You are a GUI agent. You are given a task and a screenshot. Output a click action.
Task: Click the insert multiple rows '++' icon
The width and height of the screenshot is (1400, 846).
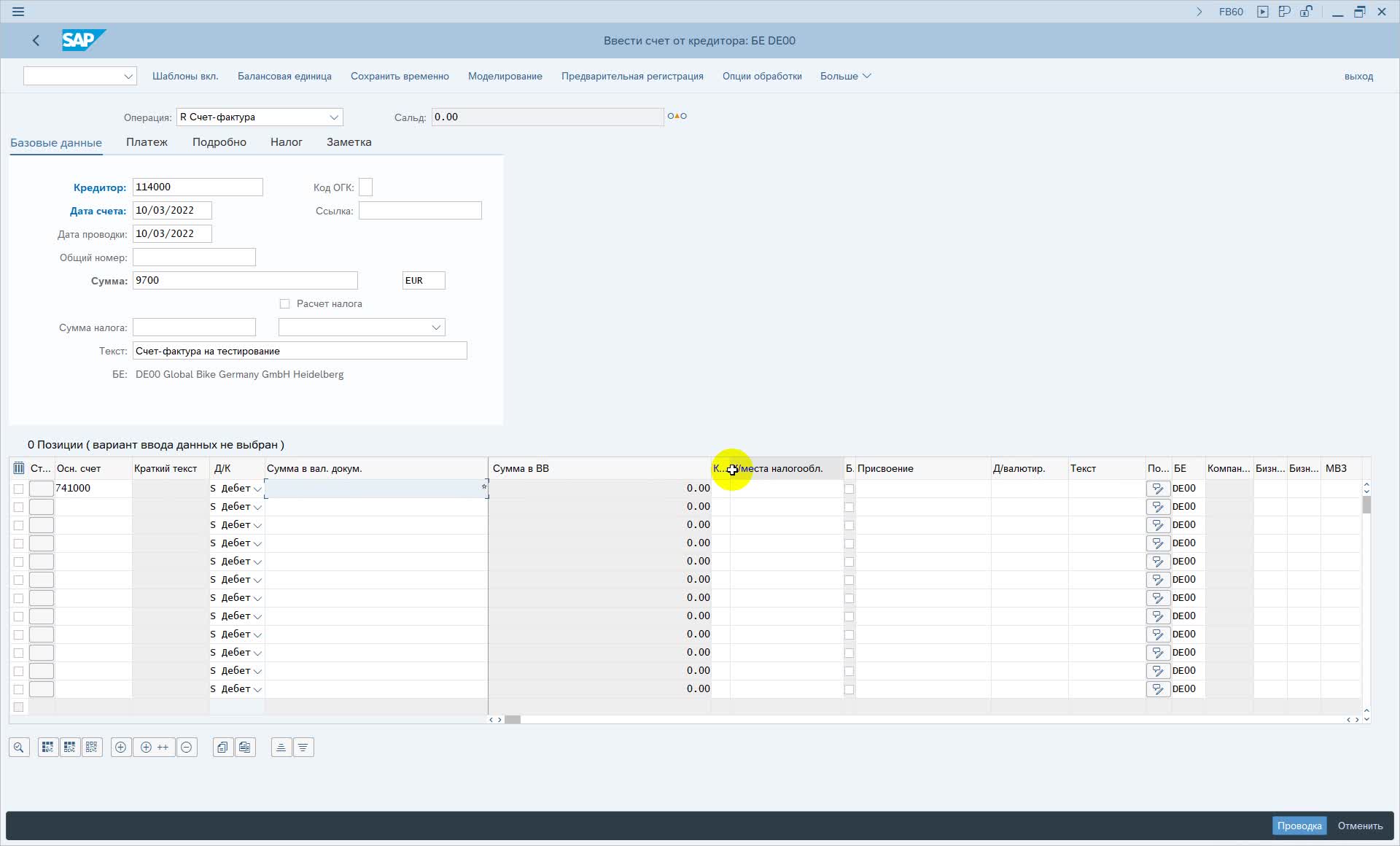point(154,748)
